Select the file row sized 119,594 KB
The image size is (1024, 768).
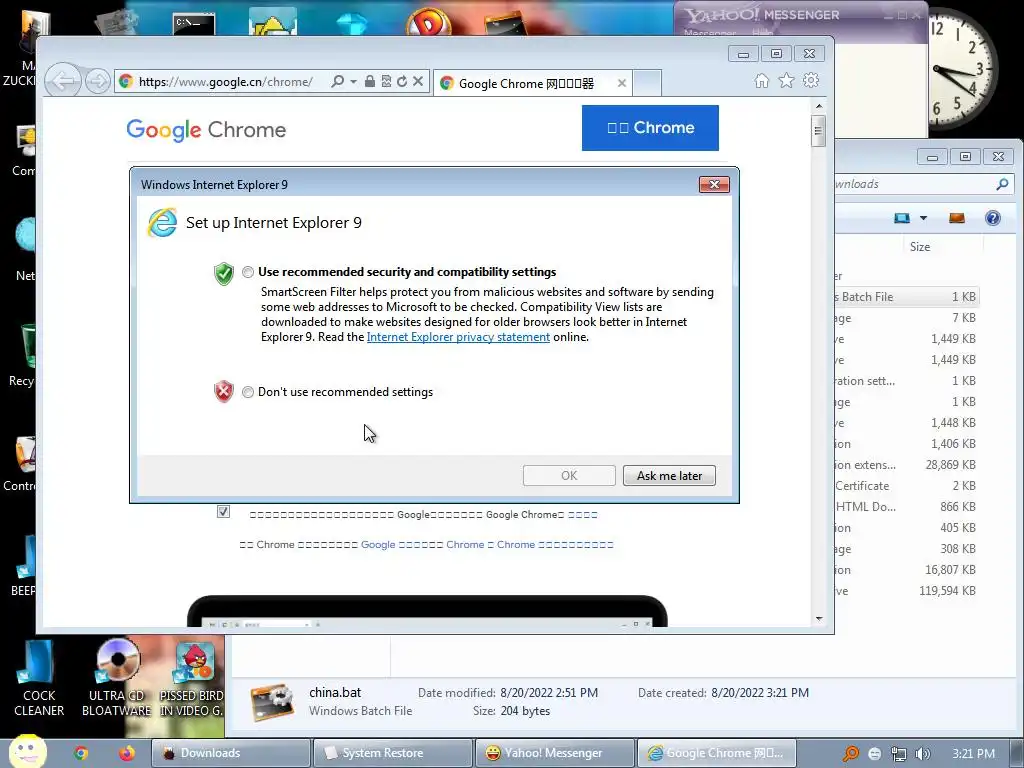pos(906,591)
